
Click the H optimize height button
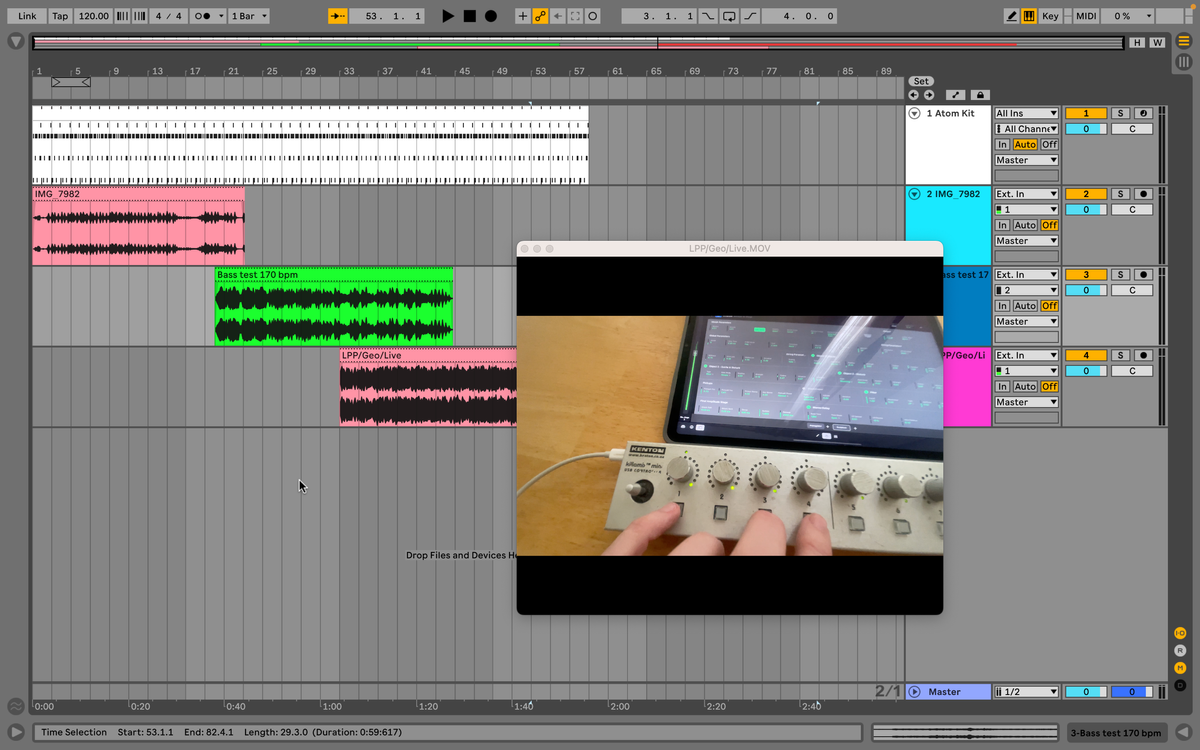click(x=1138, y=42)
